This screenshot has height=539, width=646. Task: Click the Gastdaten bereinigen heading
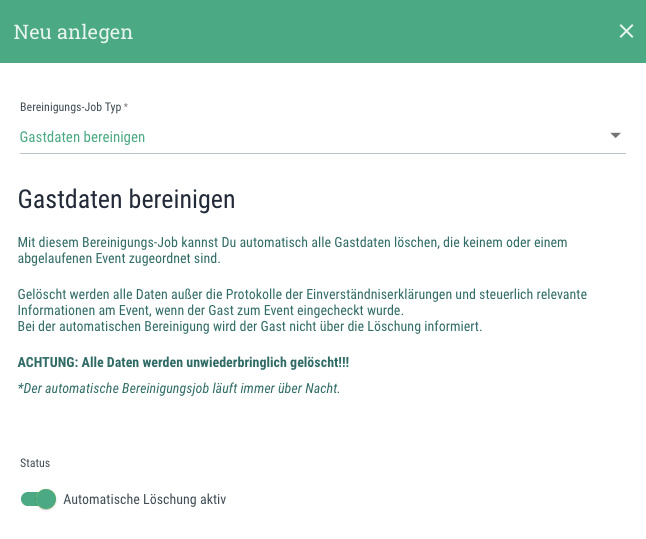click(126, 199)
